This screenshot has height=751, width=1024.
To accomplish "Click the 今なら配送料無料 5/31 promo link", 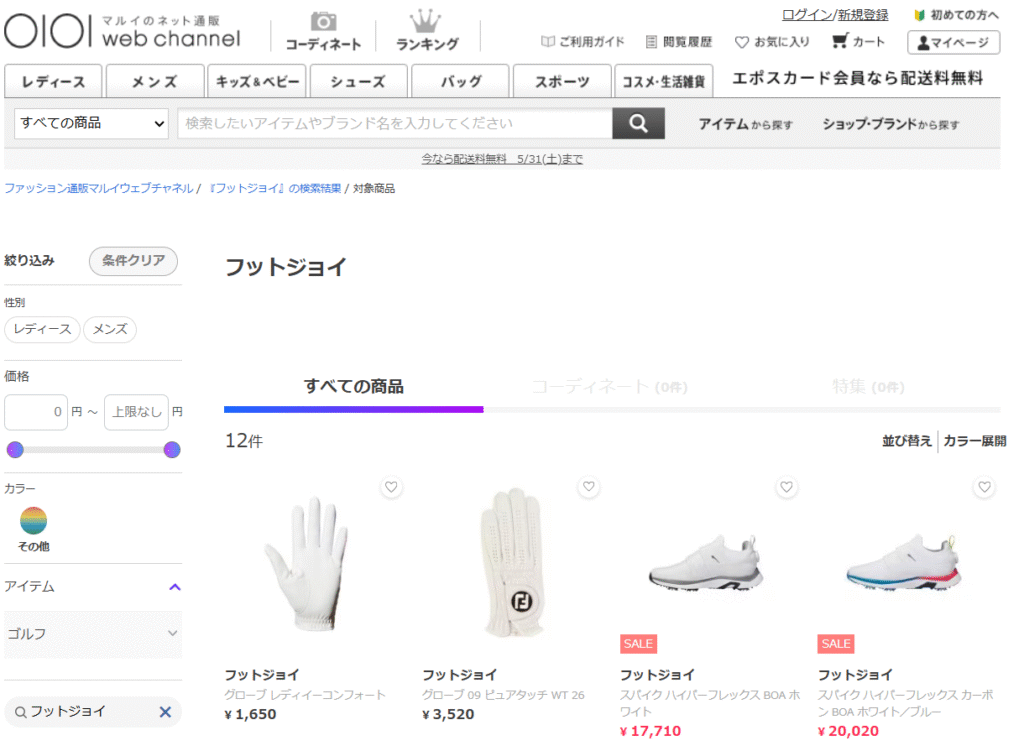I will point(502,159).
